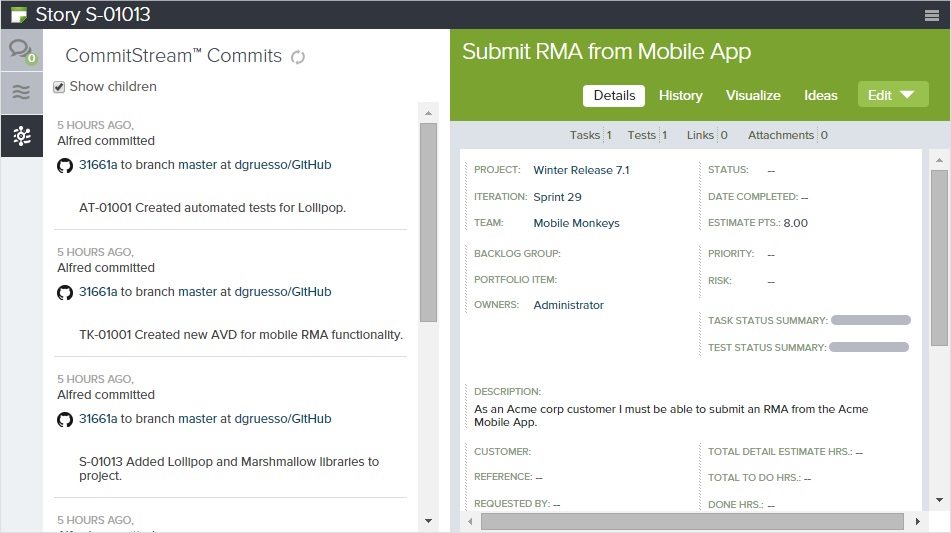Click the GitHub icon of the AT-01001 commit
This screenshot has height=533, width=951.
(65, 166)
